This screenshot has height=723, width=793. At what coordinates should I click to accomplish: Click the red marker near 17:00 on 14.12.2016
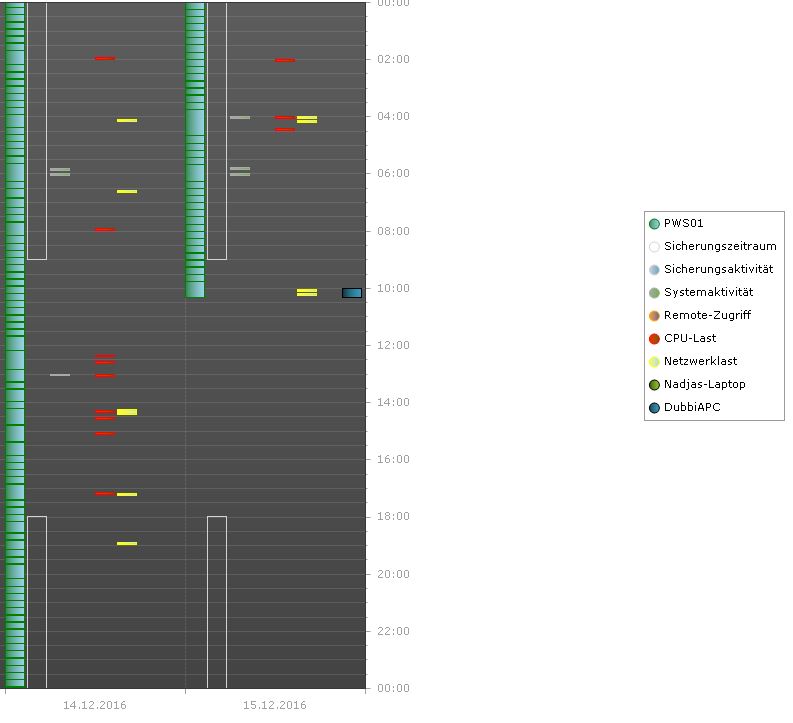(x=105, y=493)
